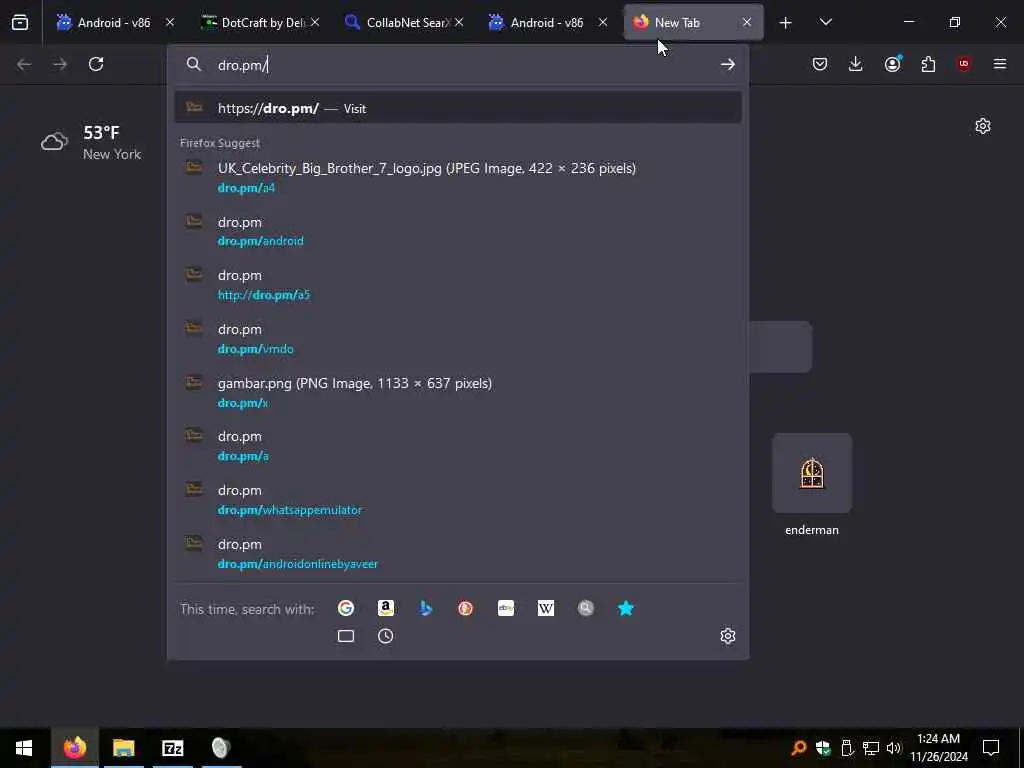Go back with the back arrow
Viewport: 1024px width, 768px height.
point(24,64)
